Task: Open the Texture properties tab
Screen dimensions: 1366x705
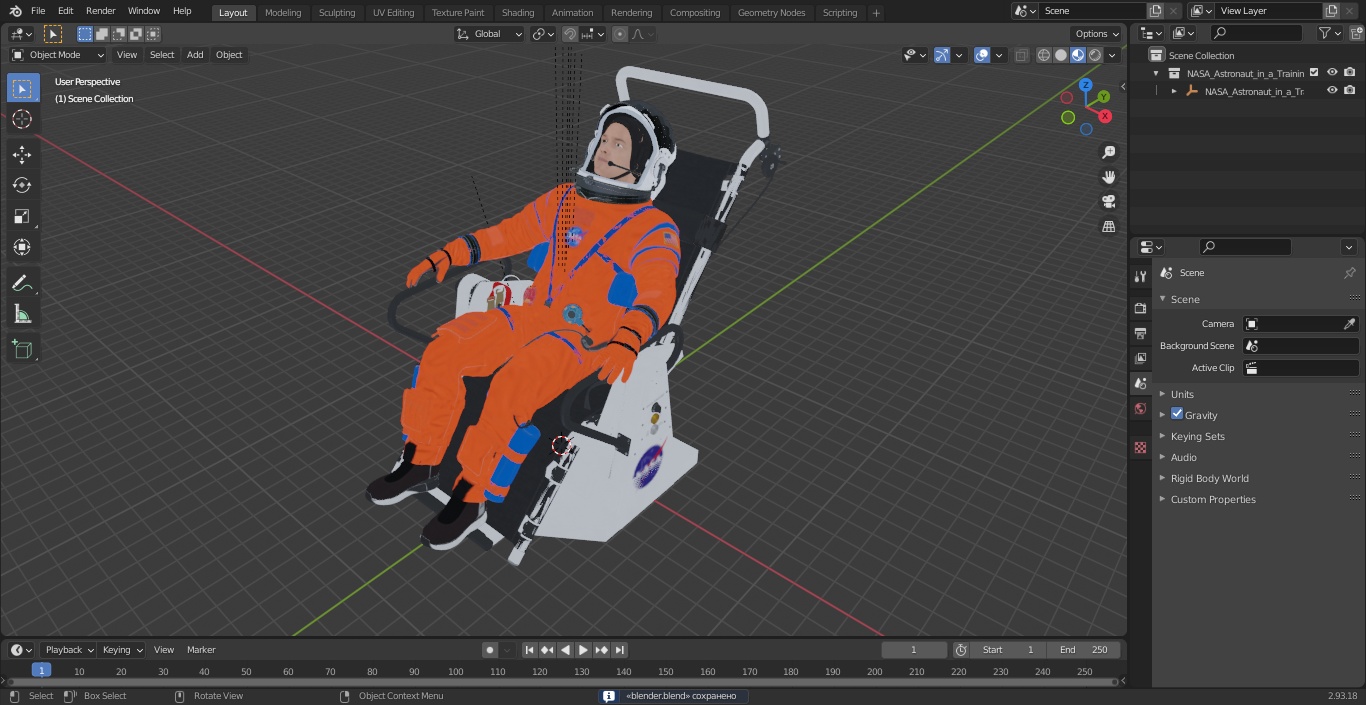Action: point(1140,447)
